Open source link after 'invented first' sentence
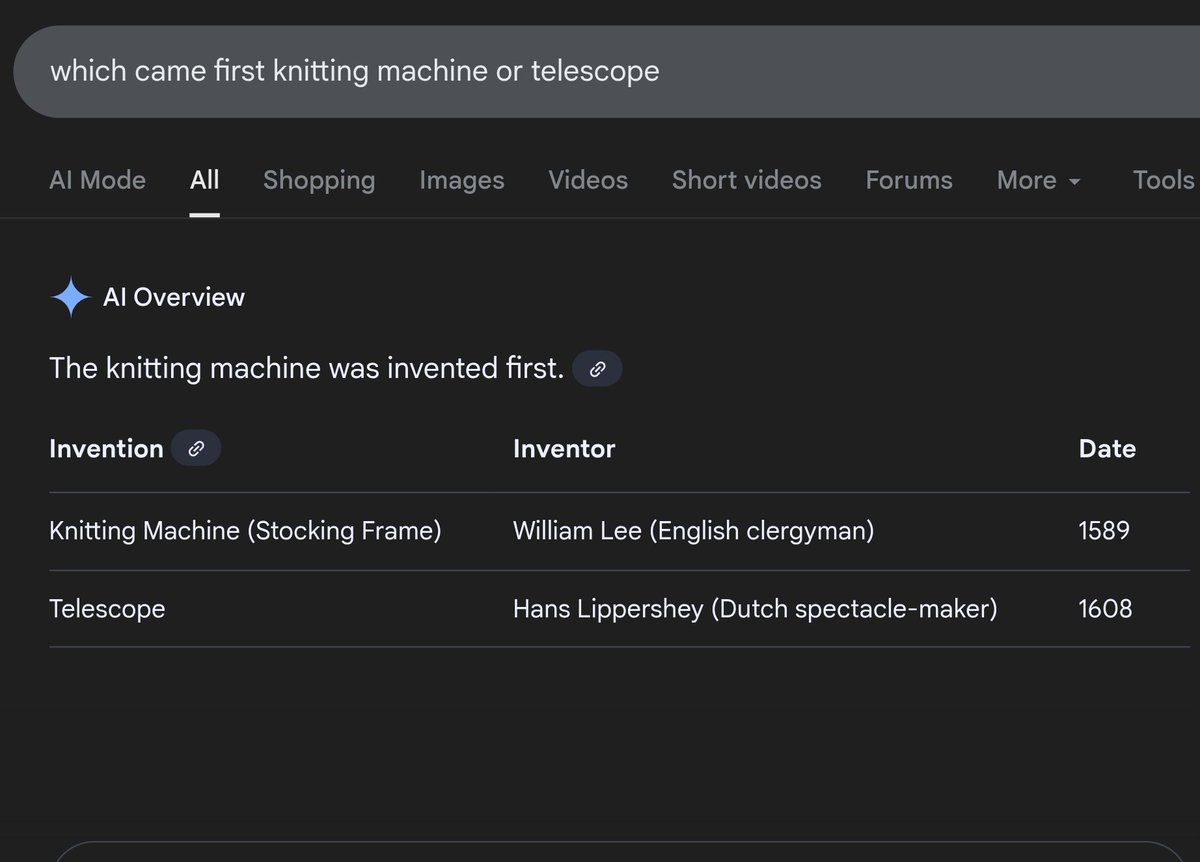The height and width of the screenshot is (862, 1200). click(597, 369)
